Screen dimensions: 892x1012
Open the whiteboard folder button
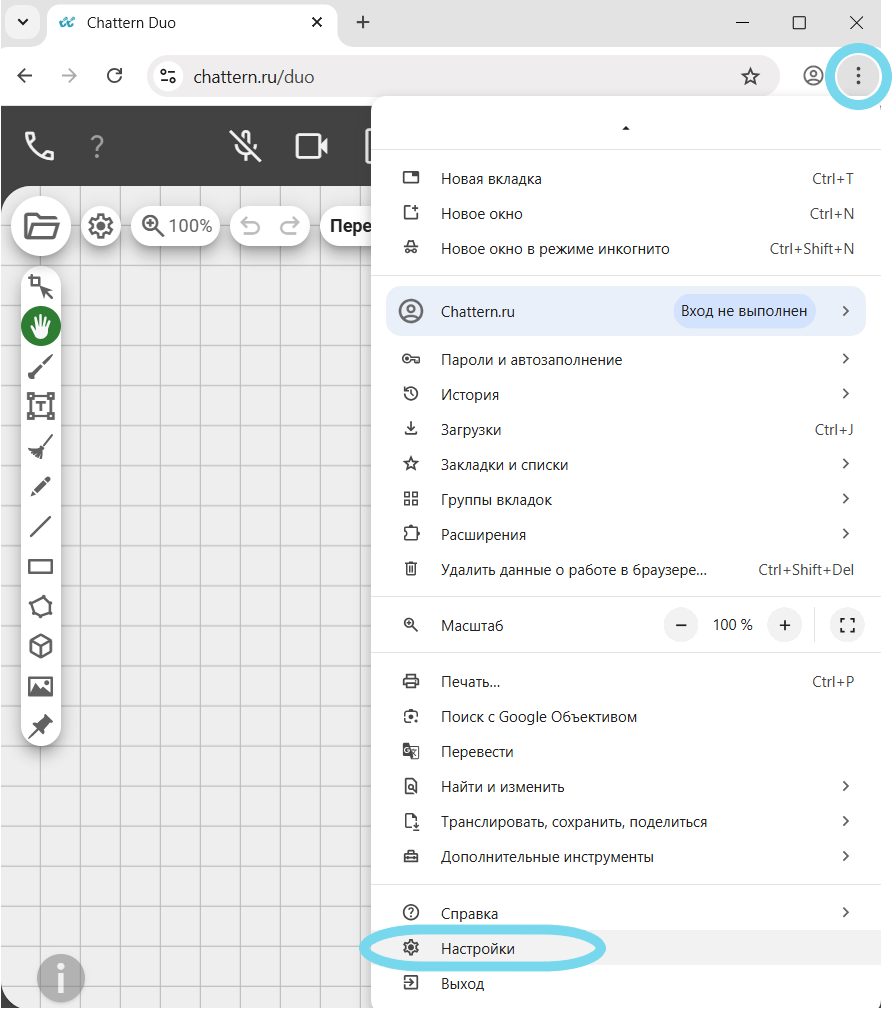41,227
